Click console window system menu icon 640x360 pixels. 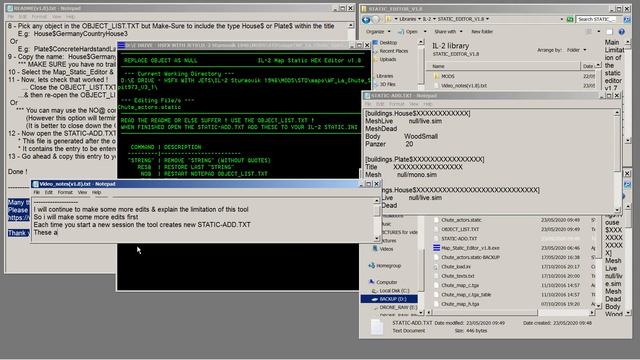[121, 45]
